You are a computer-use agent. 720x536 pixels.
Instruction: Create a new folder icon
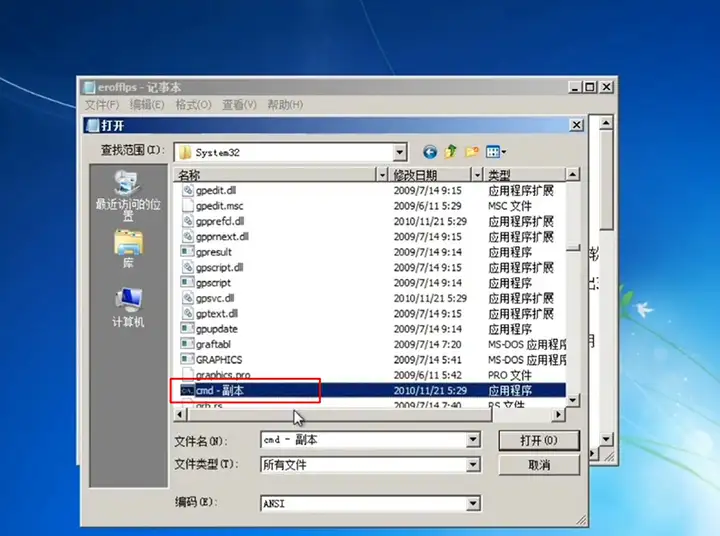pyautogui.click(x=472, y=152)
